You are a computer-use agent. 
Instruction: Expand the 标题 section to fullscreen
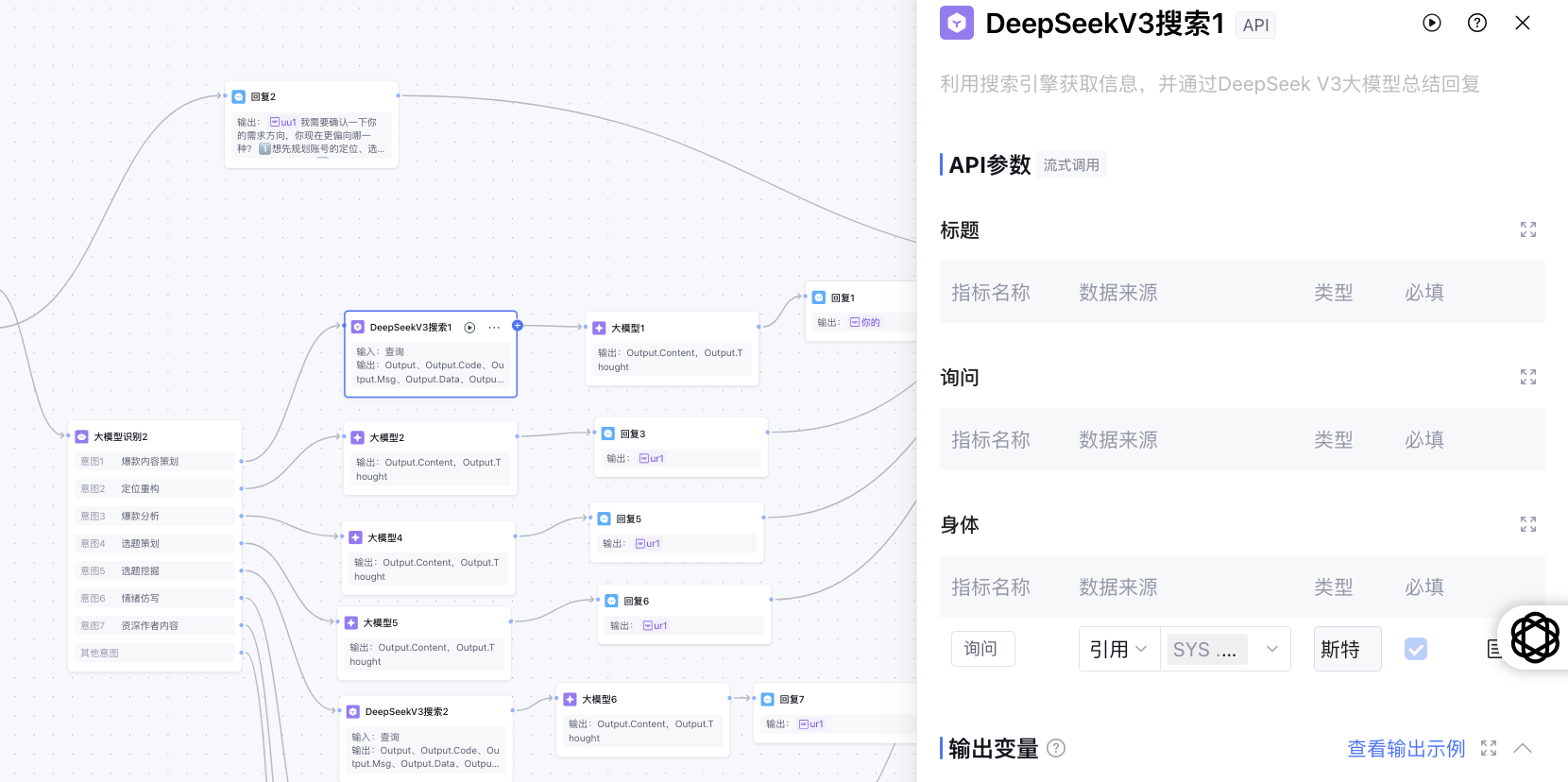pos(1528,229)
